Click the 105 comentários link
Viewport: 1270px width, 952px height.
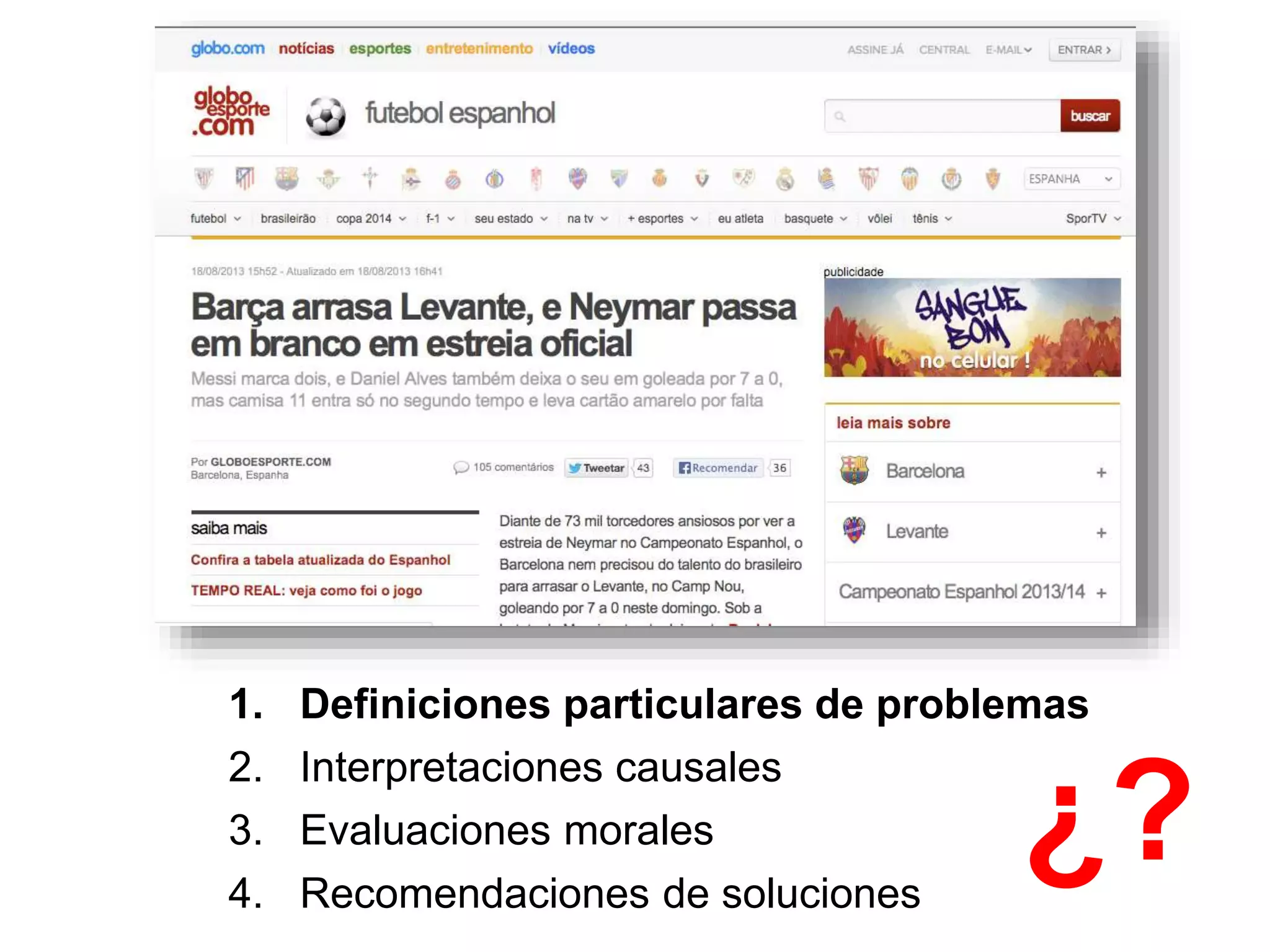click(x=513, y=467)
